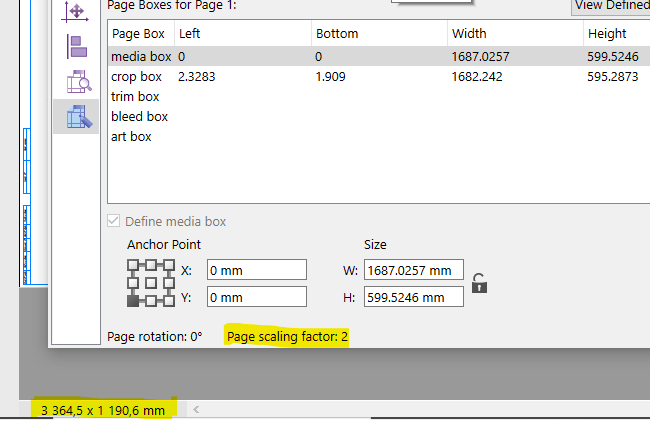Open the inspect page boxes magnifier icon
Image resolution: width=650 pixels, height=421 pixels.
pyautogui.click(x=78, y=81)
